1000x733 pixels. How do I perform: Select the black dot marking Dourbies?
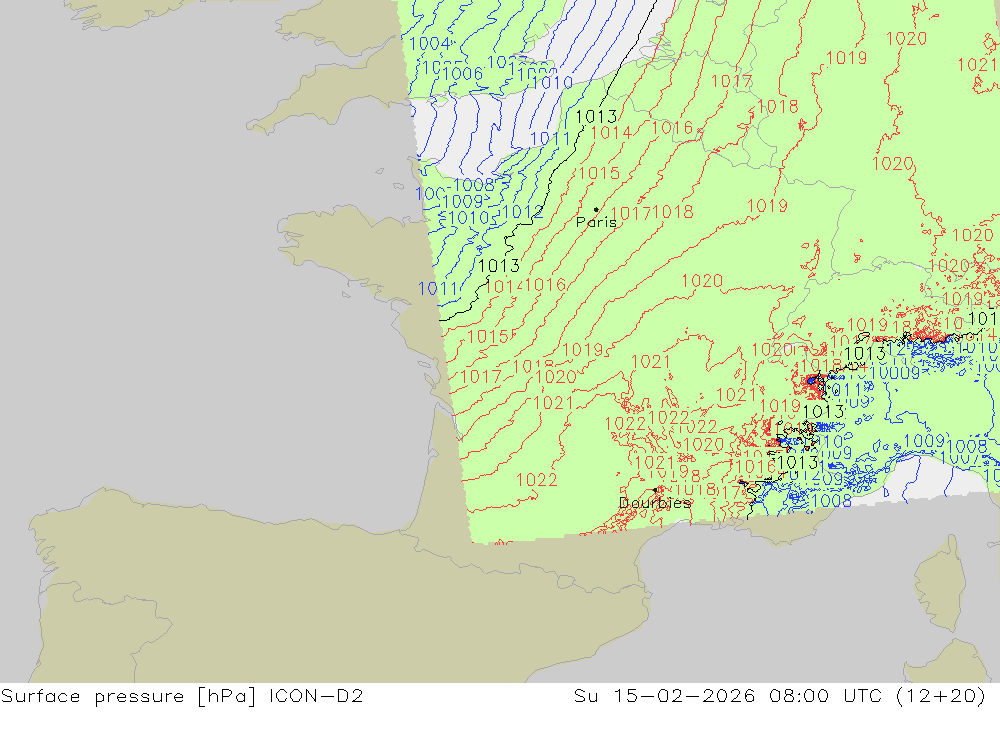tap(655, 490)
